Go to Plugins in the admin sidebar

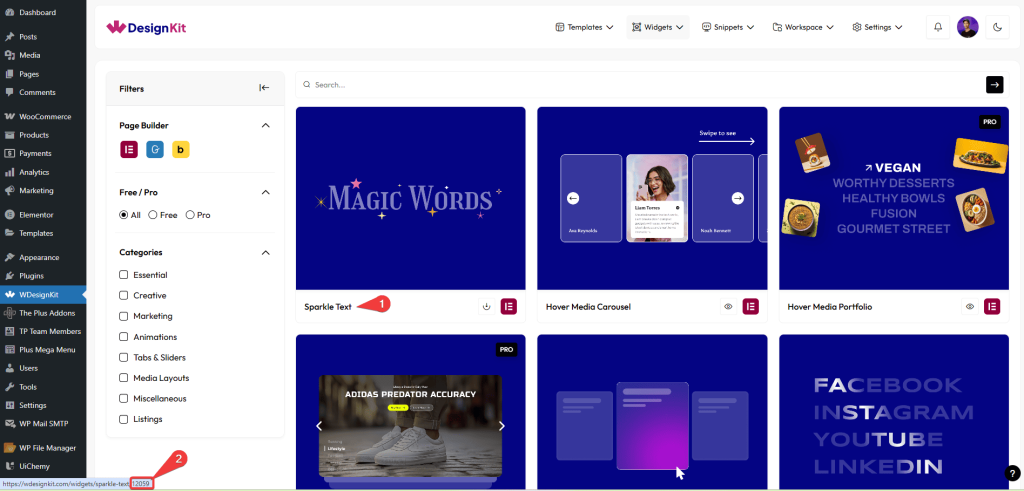coord(31,276)
